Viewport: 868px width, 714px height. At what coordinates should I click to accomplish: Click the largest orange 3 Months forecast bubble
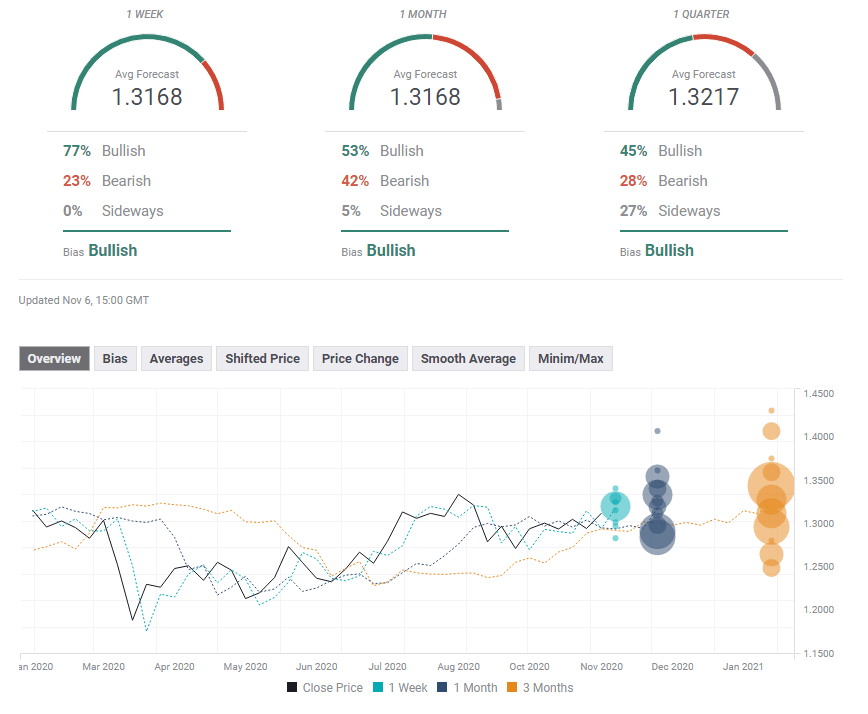[771, 487]
